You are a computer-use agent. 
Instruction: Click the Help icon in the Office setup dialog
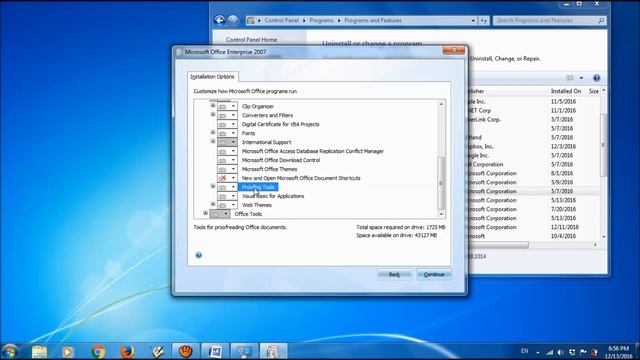[x=198, y=255]
